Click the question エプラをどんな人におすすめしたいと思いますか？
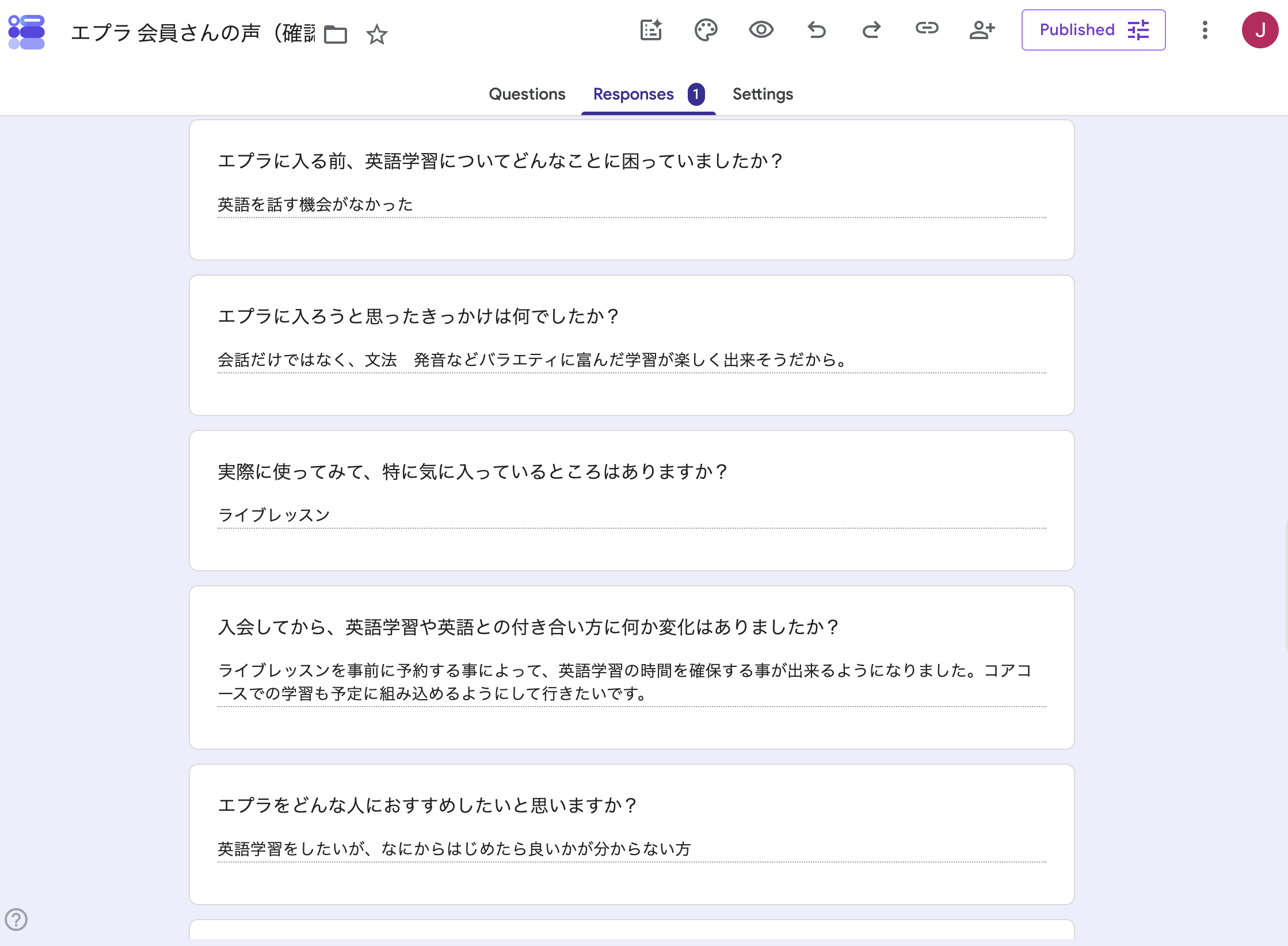 [428, 805]
